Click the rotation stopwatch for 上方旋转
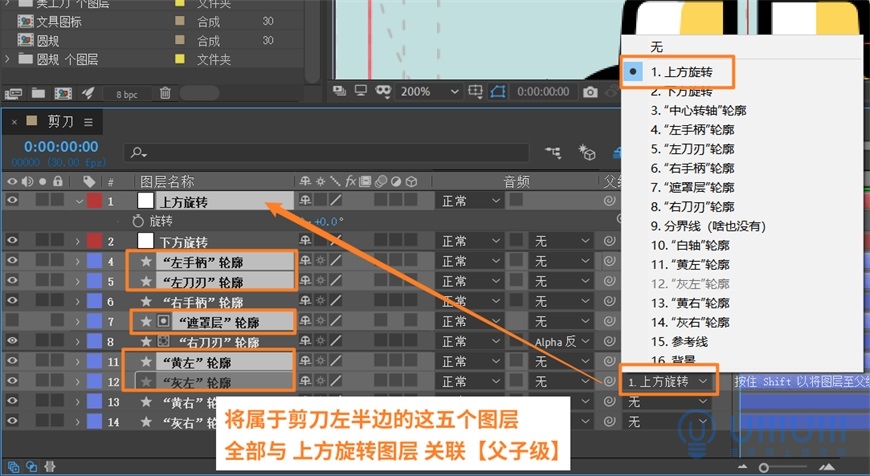Screen dimensions: 870x476 pyautogui.click(x=138, y=221)
